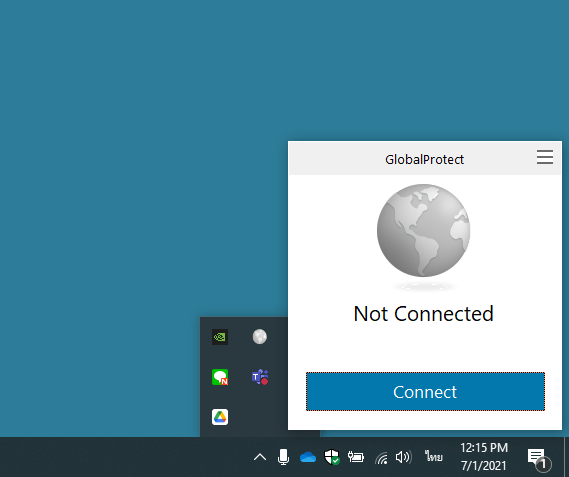The width and height of the screenshot is (569, 477).
Task: Open the GlobalProtect hamburger menu
Action: pyautogui.click(x=545, y=157)
